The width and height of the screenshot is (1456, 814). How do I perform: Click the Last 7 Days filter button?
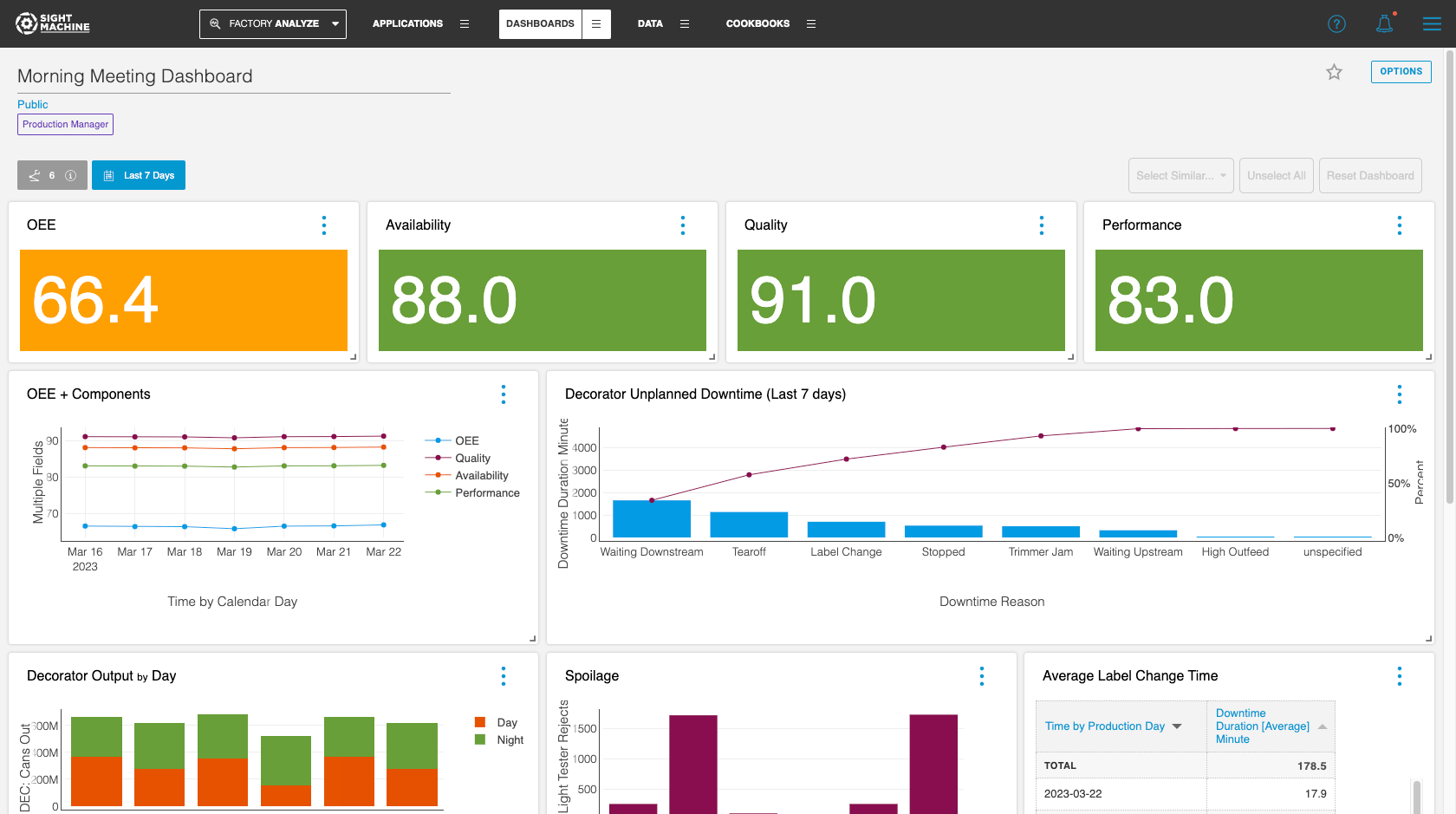tap(139, 175)
